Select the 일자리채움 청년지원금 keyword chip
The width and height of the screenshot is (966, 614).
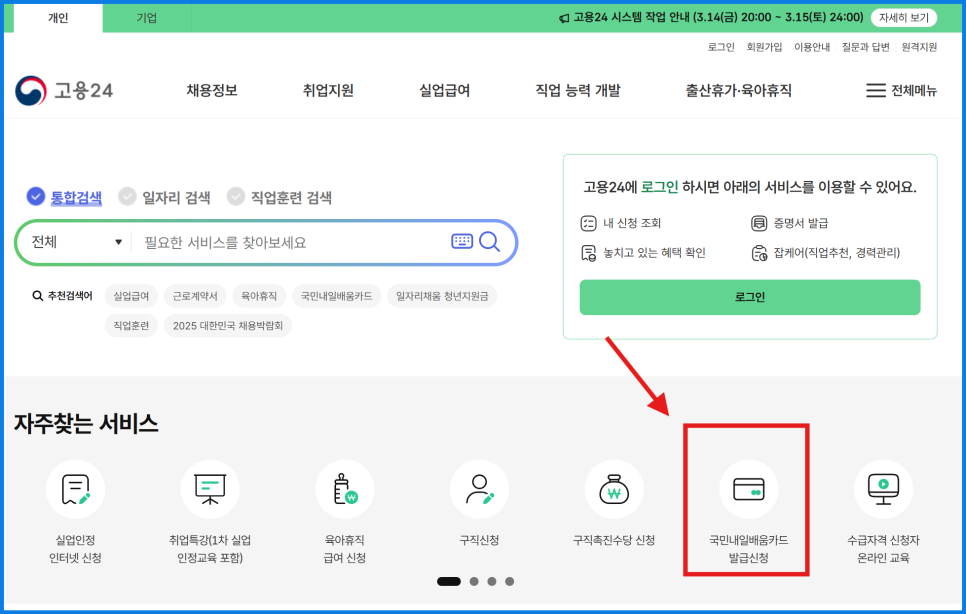click(442, 296)
